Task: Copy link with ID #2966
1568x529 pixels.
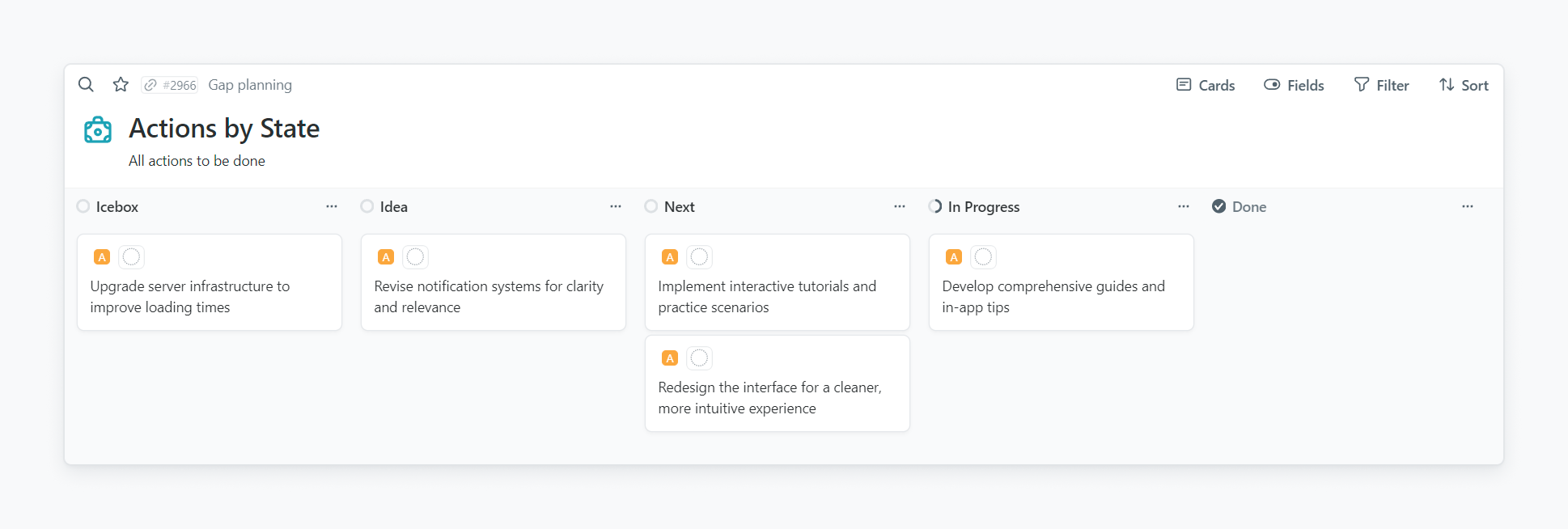Action: [170, 85]
